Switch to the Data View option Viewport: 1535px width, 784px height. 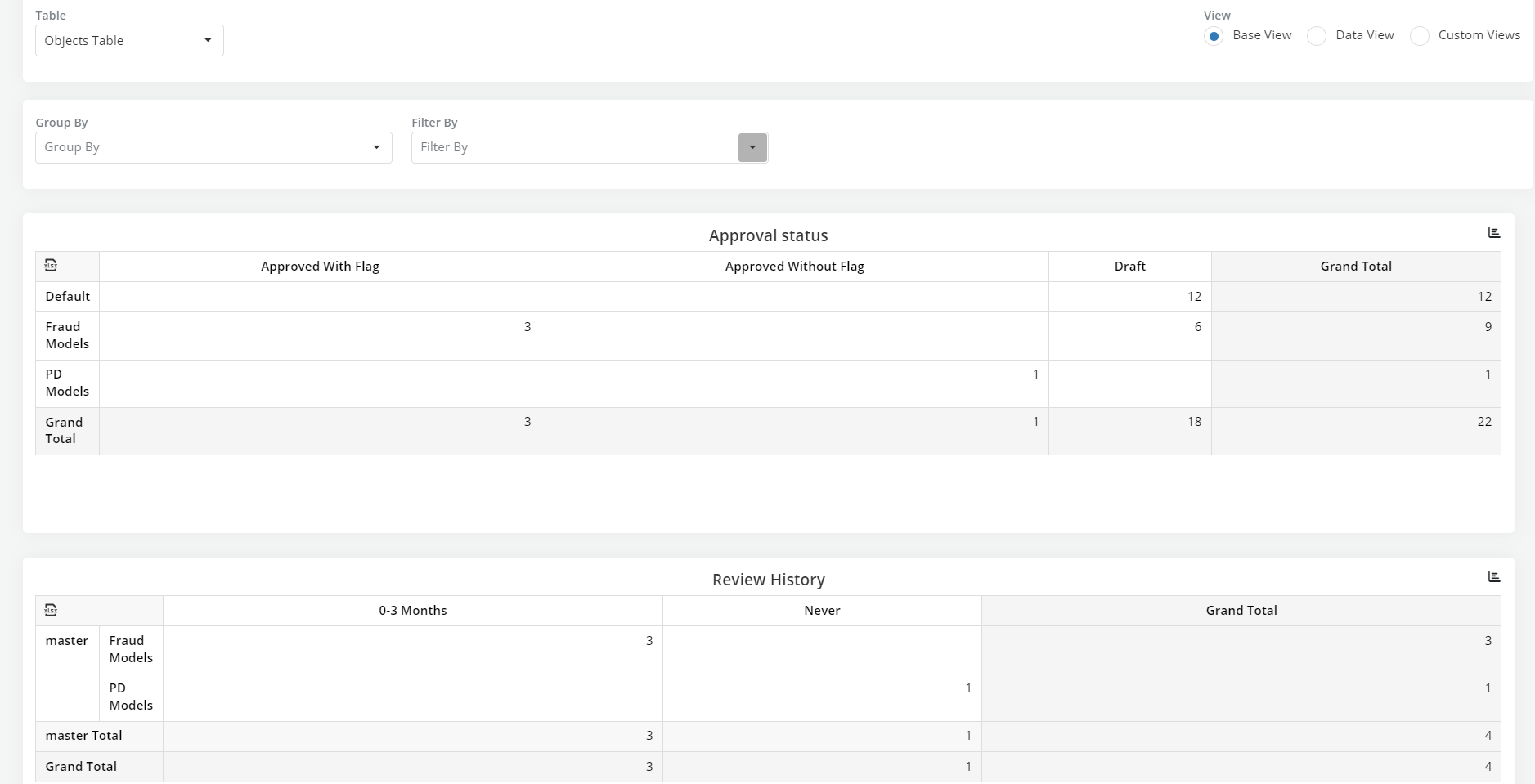point(1317,36)
